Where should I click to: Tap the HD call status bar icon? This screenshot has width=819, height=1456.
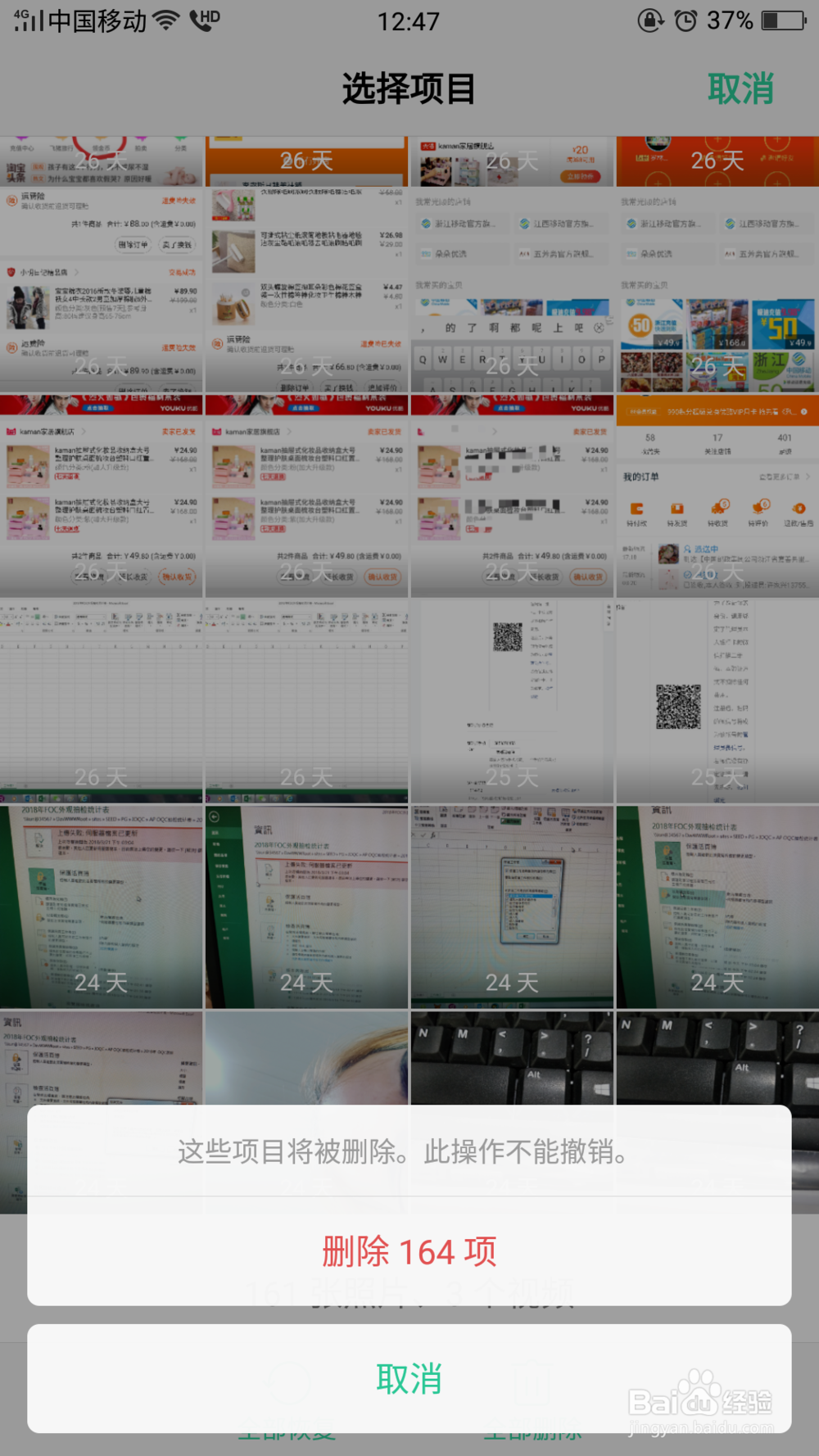pos(205,20)
